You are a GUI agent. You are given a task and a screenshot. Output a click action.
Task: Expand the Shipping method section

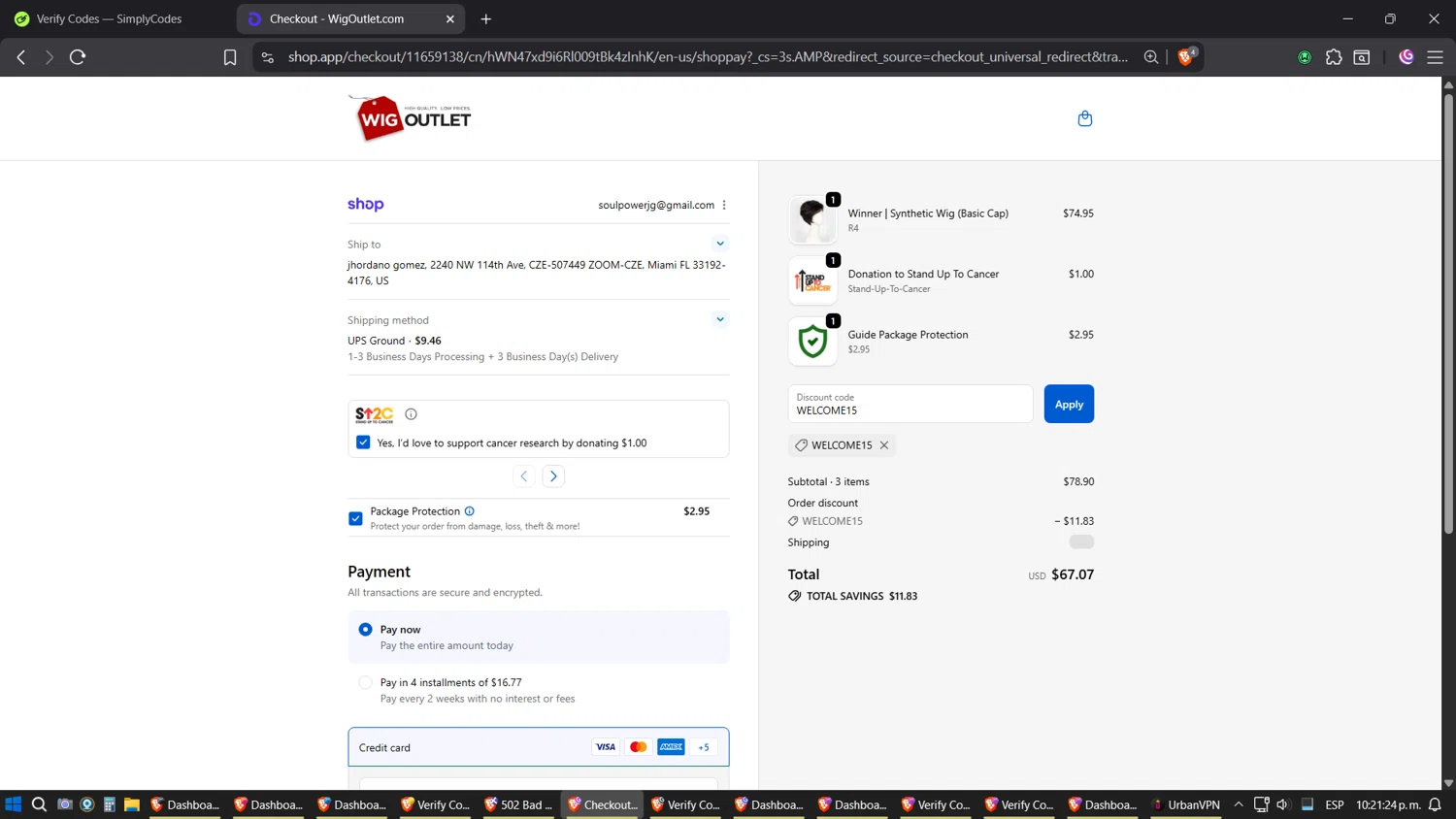(x=719, y=319)
